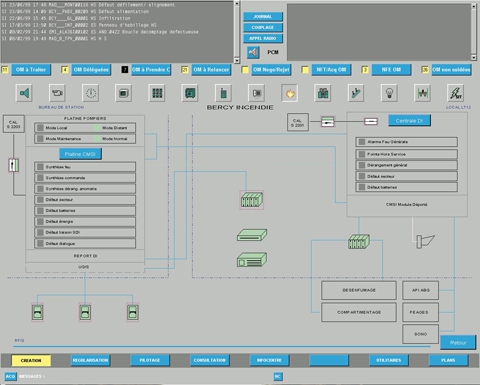Click the JOURNAL button

pyautogui.click(x=263, y=17)
